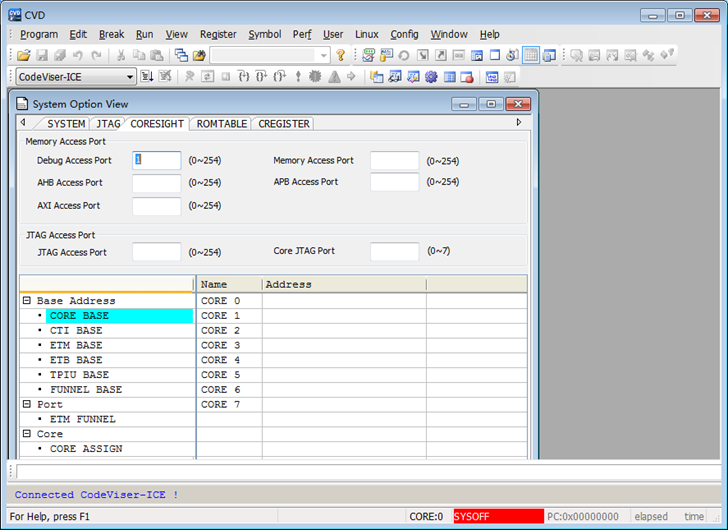Click the cascade windows toolbar icon
This screenshot has height=530, width=728.
tap(181, 56)
